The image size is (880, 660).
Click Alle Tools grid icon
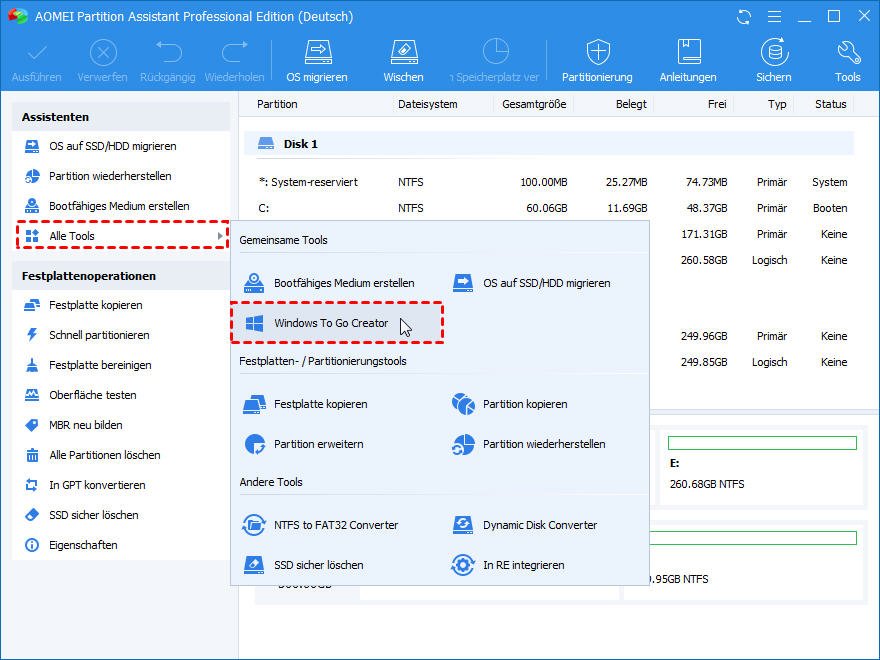click(x=33, y=236)
